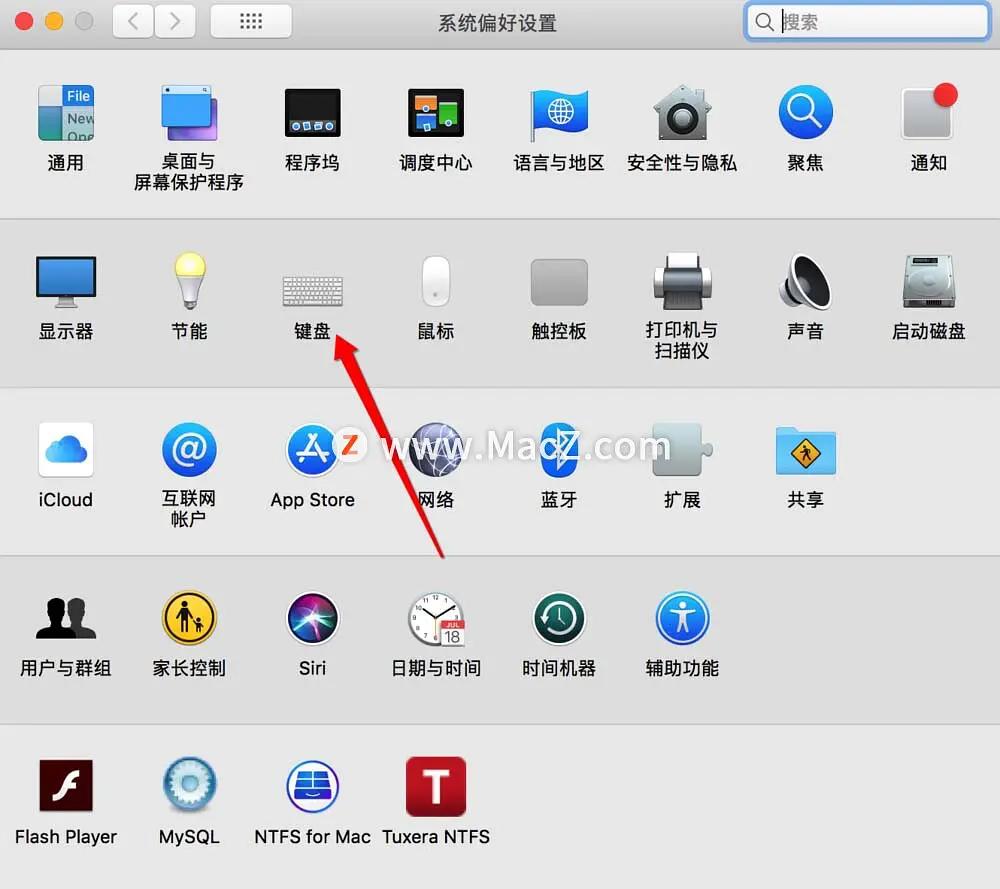Open the Tuxera NTFS pane

tap(436, 786)
